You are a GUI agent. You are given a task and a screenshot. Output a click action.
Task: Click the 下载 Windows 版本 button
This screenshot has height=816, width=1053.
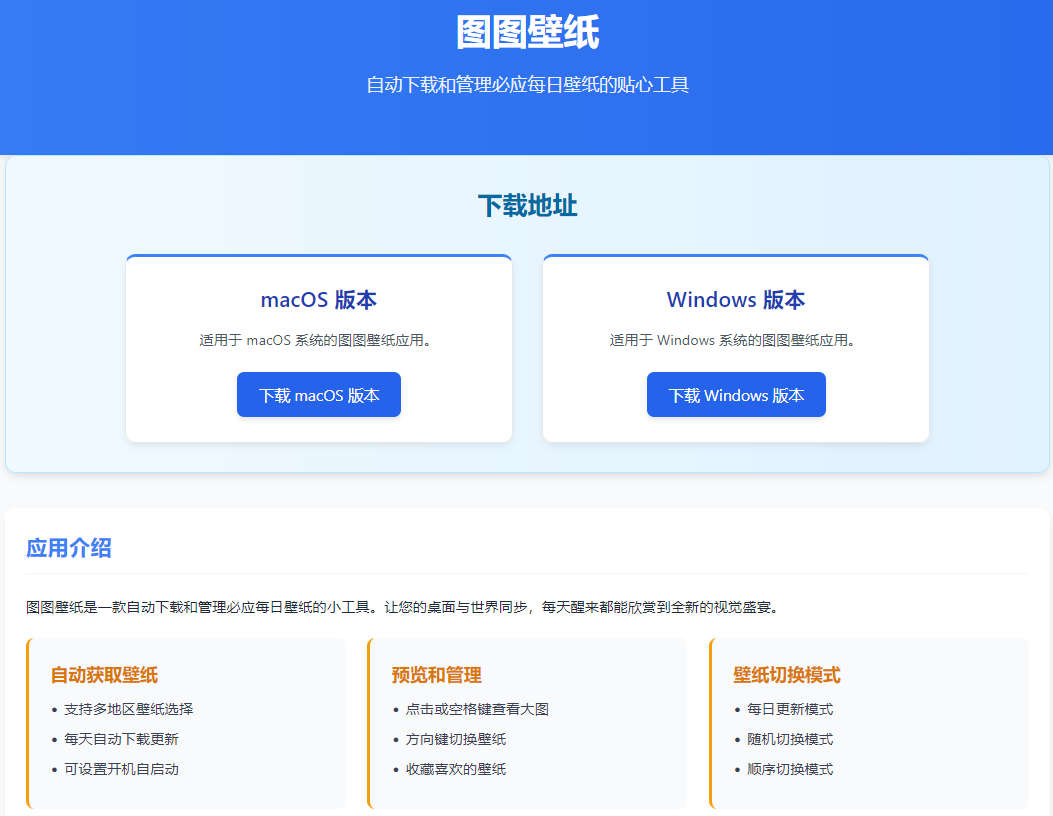(736, 394)
